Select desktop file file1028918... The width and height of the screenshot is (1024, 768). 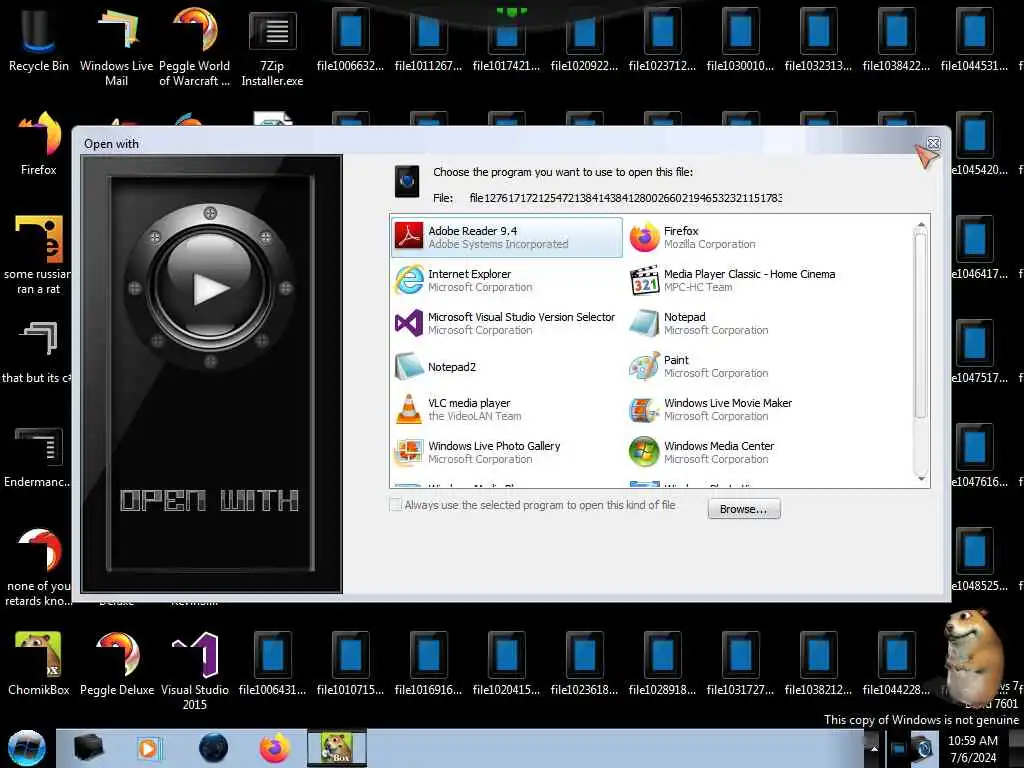[662, 664]
